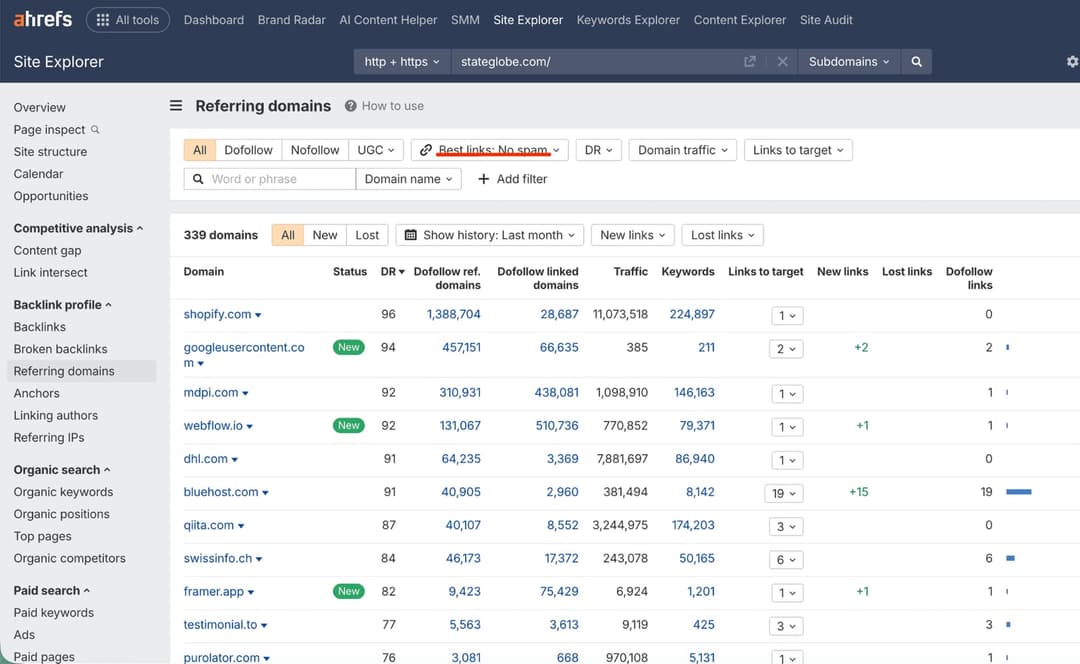This screenshot has width=1080, height=664.
Task: Click the Page inspect search icon
Action: 95,129
